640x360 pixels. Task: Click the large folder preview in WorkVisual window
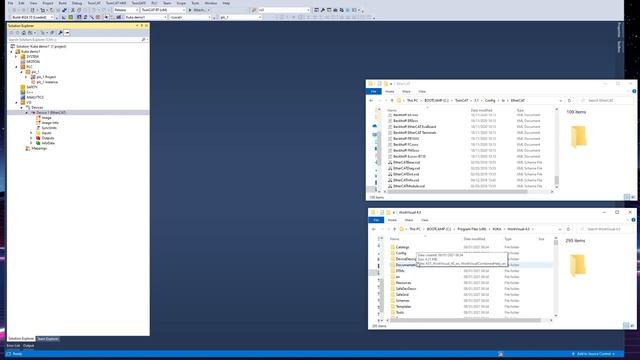(x=578, y=265)
